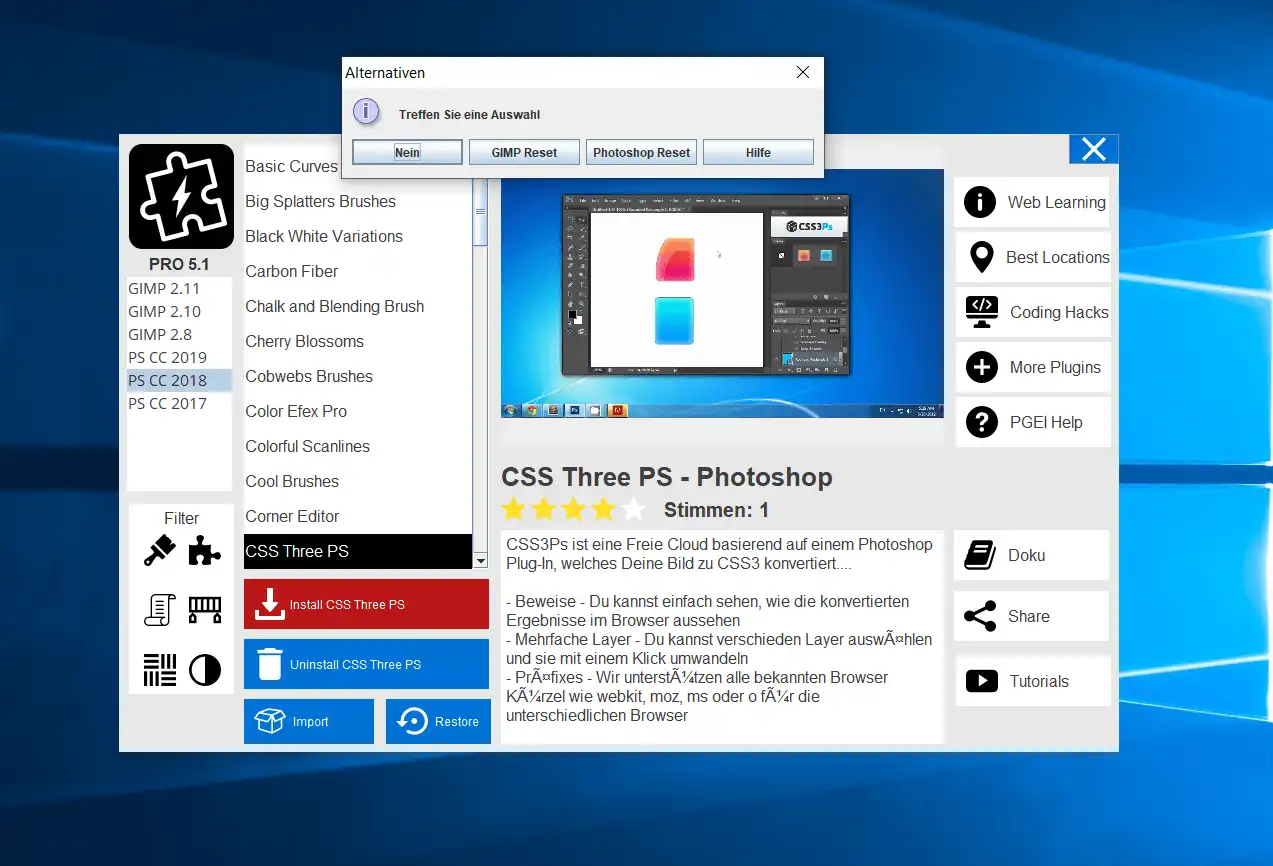Select GIMP 2.11 version

(179, 288)
